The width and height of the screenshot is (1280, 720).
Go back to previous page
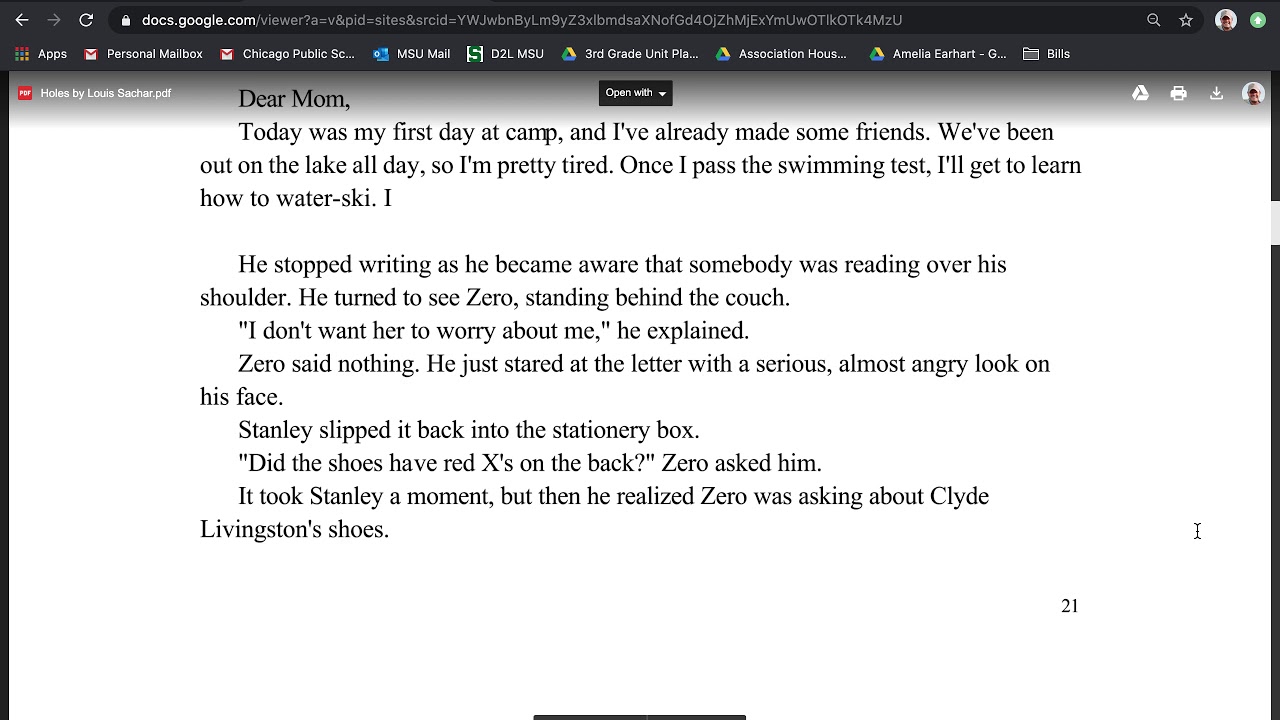point(22,20)
